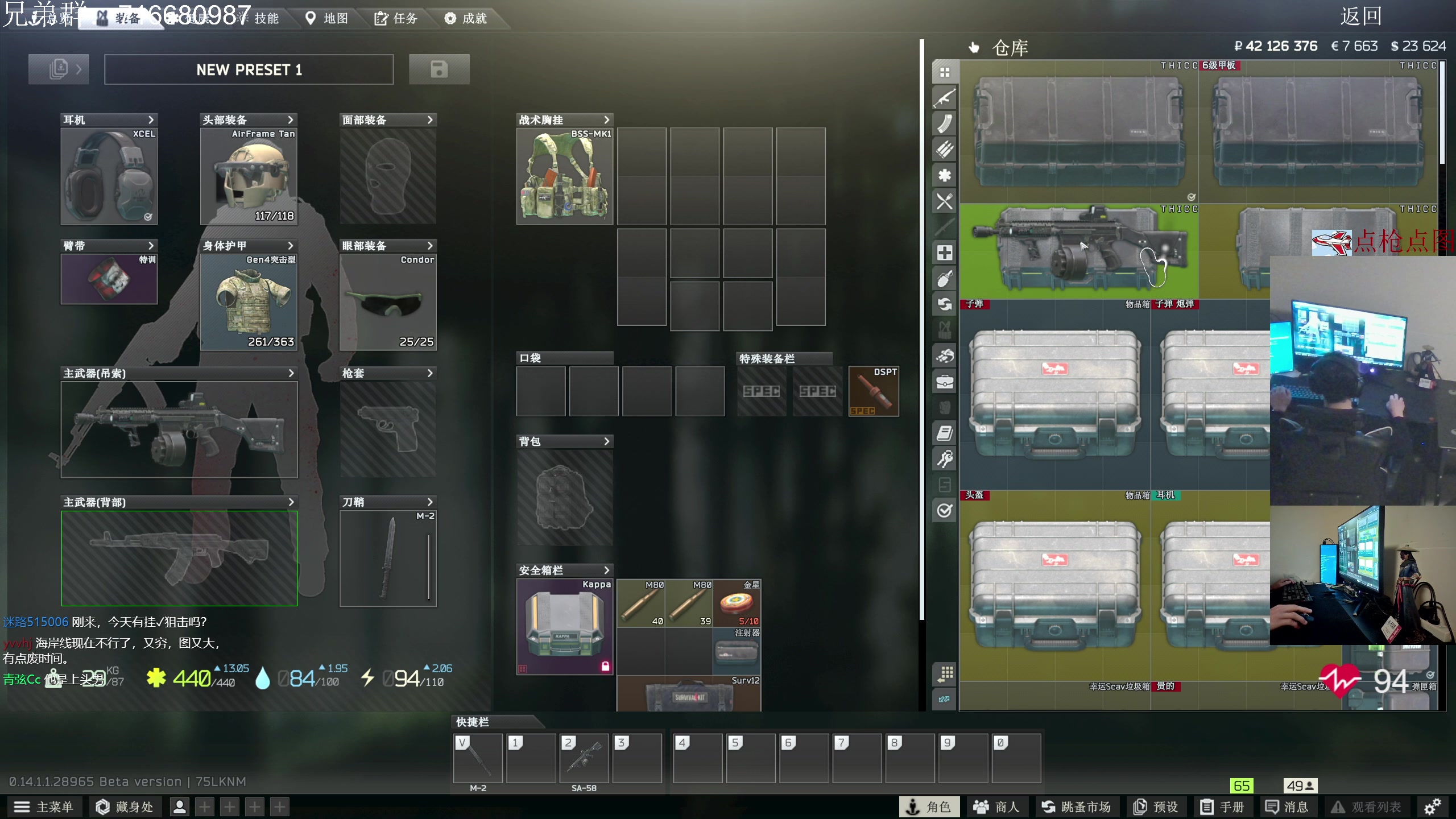Filter stash by keys icon
Screen dimensions: 1456x819
point(945,459)
